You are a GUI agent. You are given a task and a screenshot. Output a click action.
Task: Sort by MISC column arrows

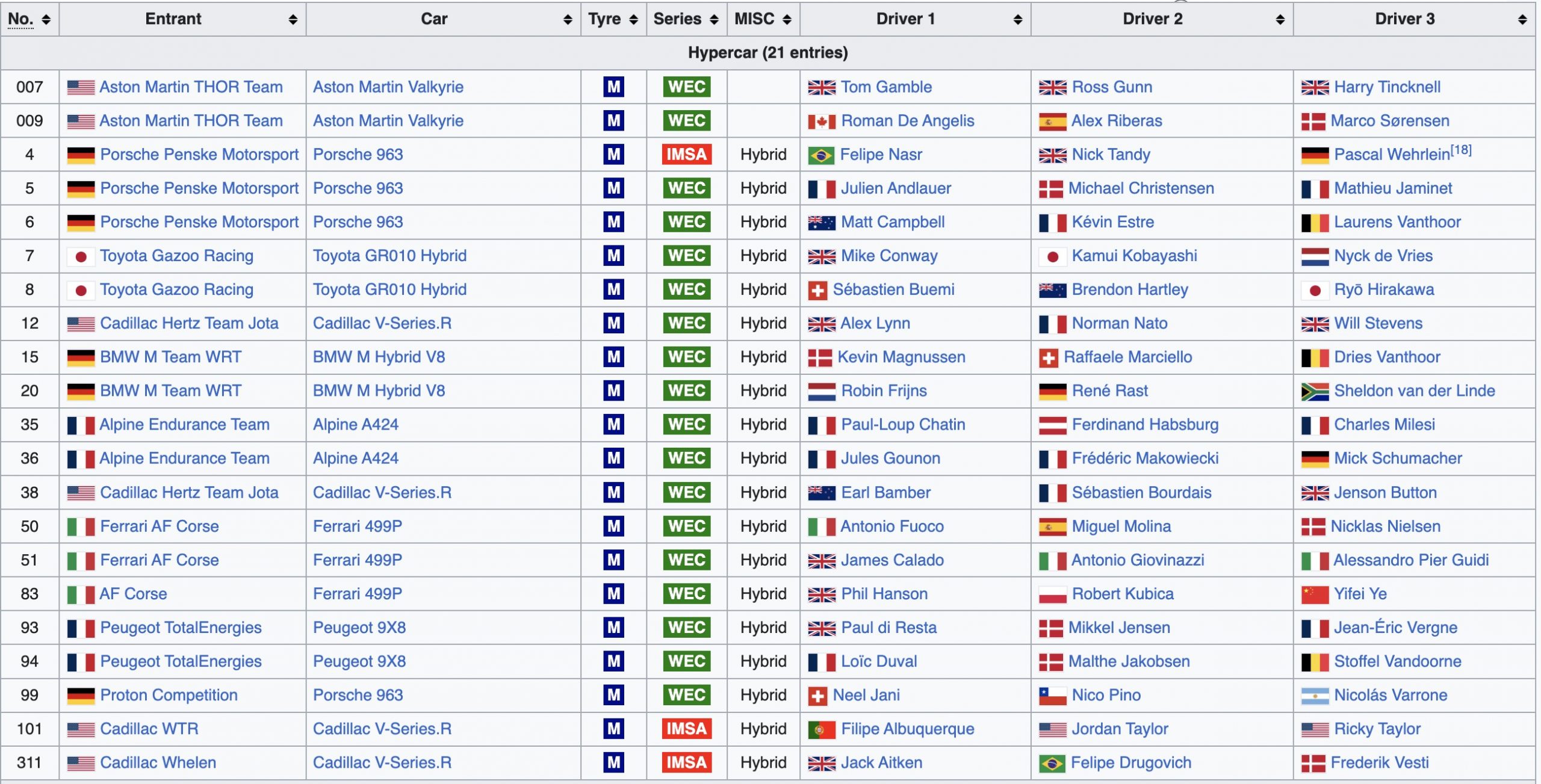point(787,20)
